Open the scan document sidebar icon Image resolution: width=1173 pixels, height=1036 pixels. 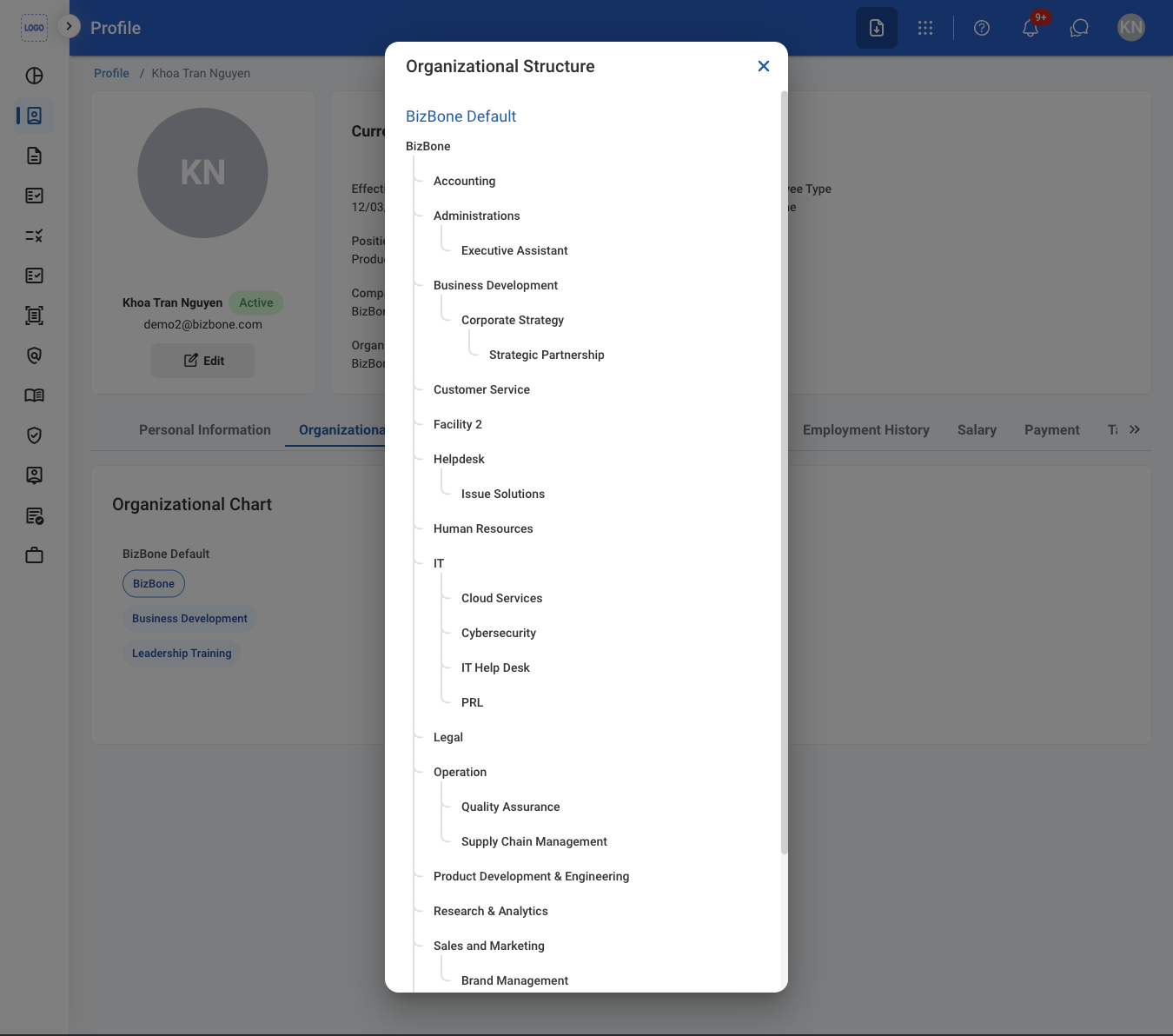[35, 315]
